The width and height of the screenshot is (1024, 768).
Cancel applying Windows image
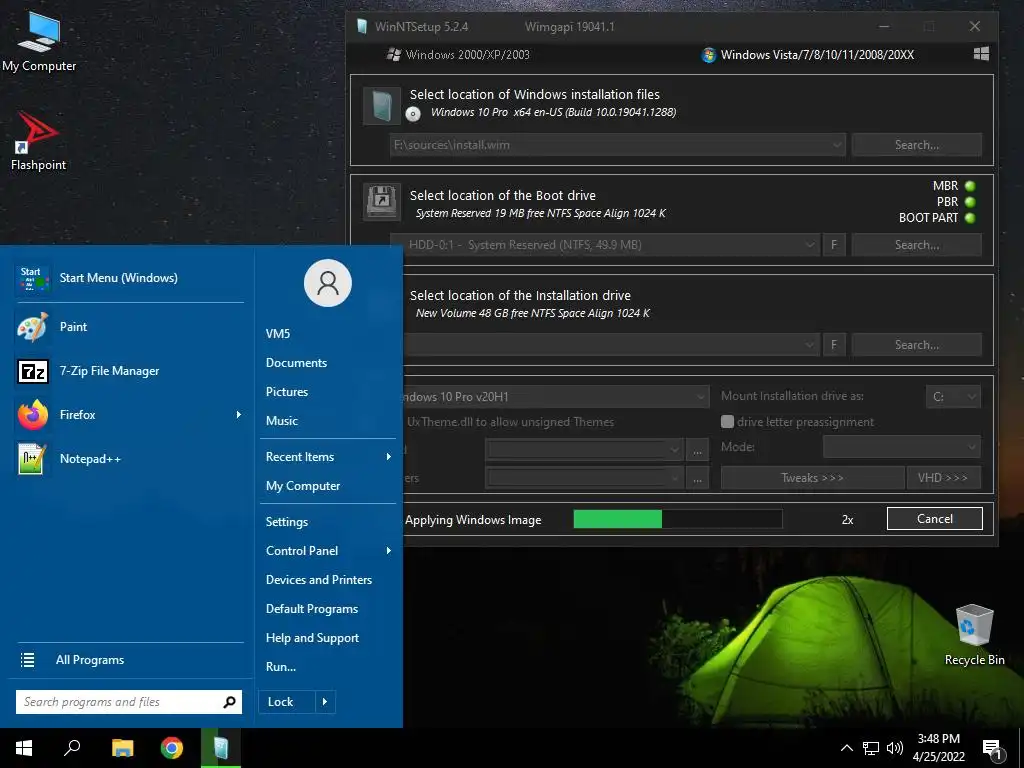935,519
